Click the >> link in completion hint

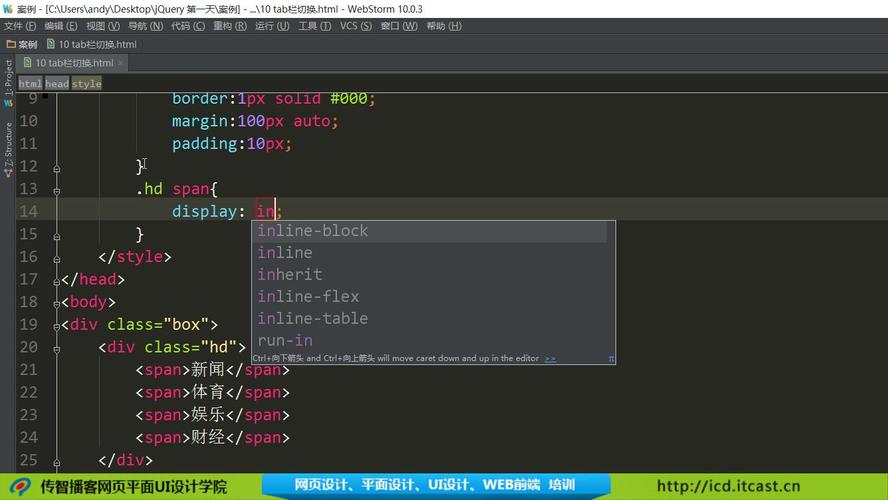pyautogui.click(x=550, y=358)
